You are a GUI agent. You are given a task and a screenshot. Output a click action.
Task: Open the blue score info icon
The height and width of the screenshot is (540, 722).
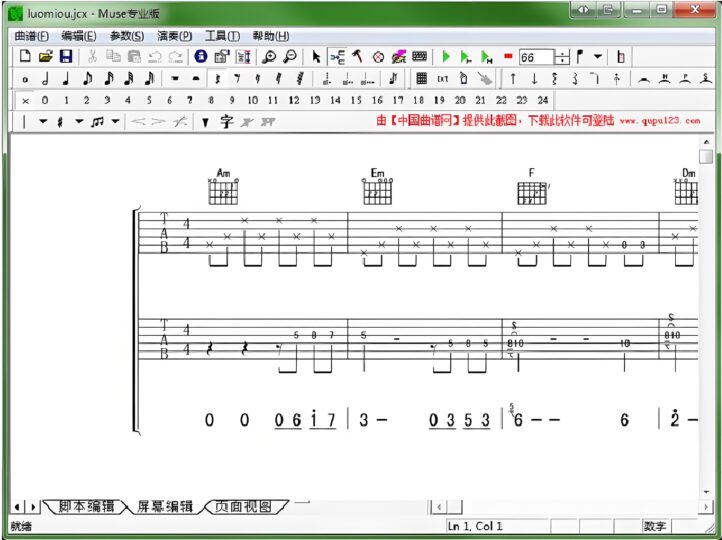pyautogui.click(x=200, y=57)
